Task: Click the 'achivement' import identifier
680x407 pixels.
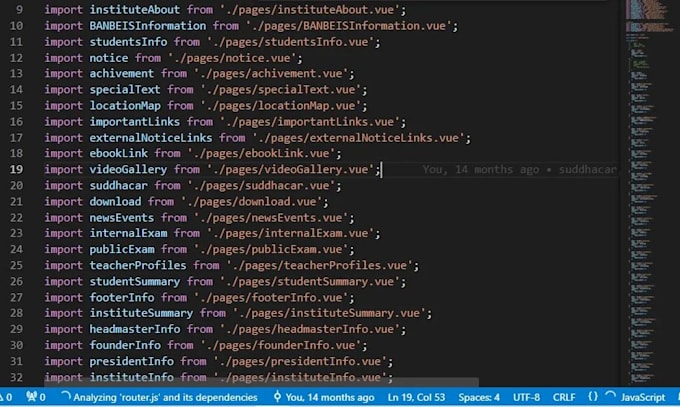Action: pyautogui.click(x=121, y=73)
